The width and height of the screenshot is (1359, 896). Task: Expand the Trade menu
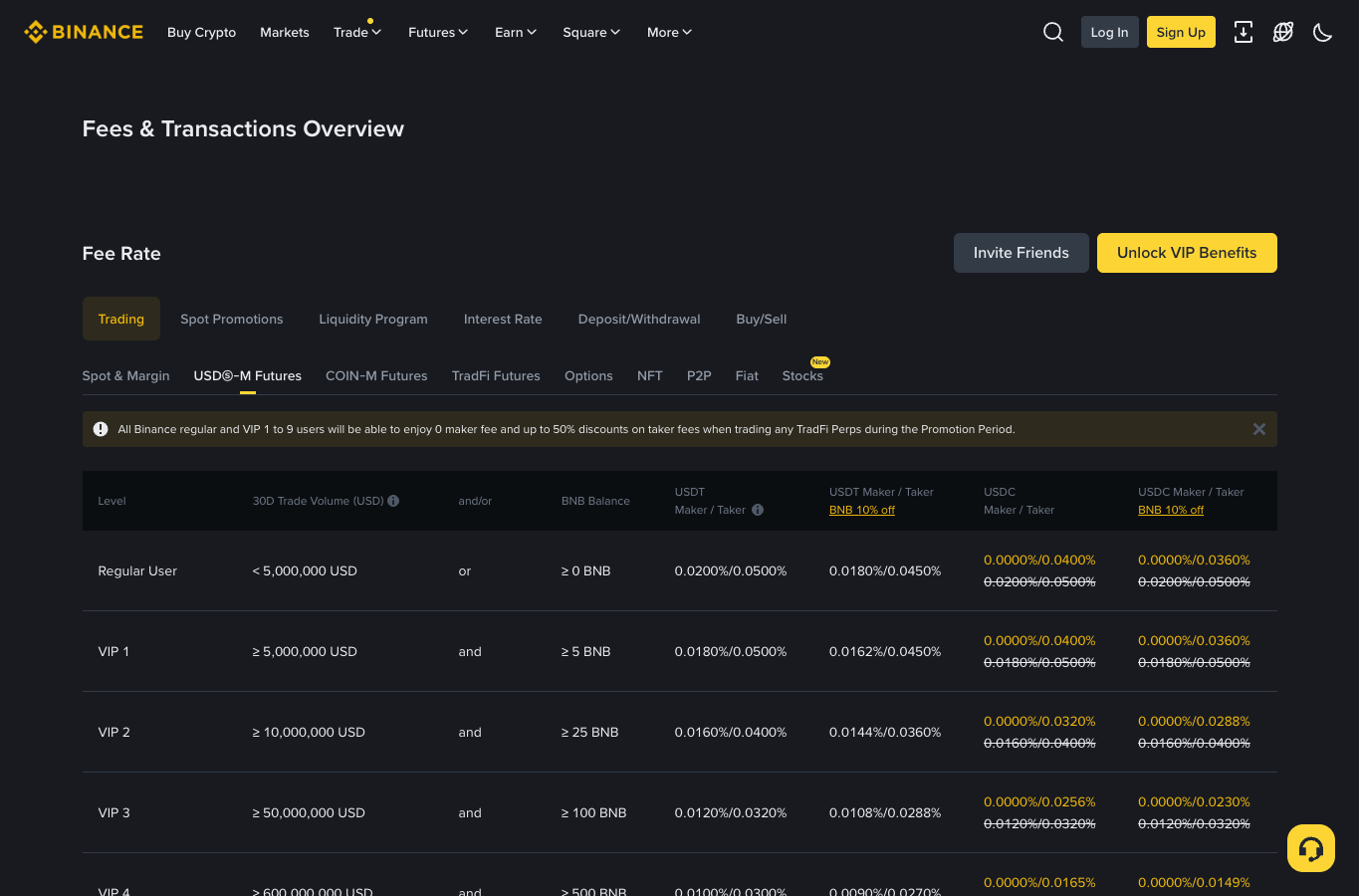tap(357, 32)
